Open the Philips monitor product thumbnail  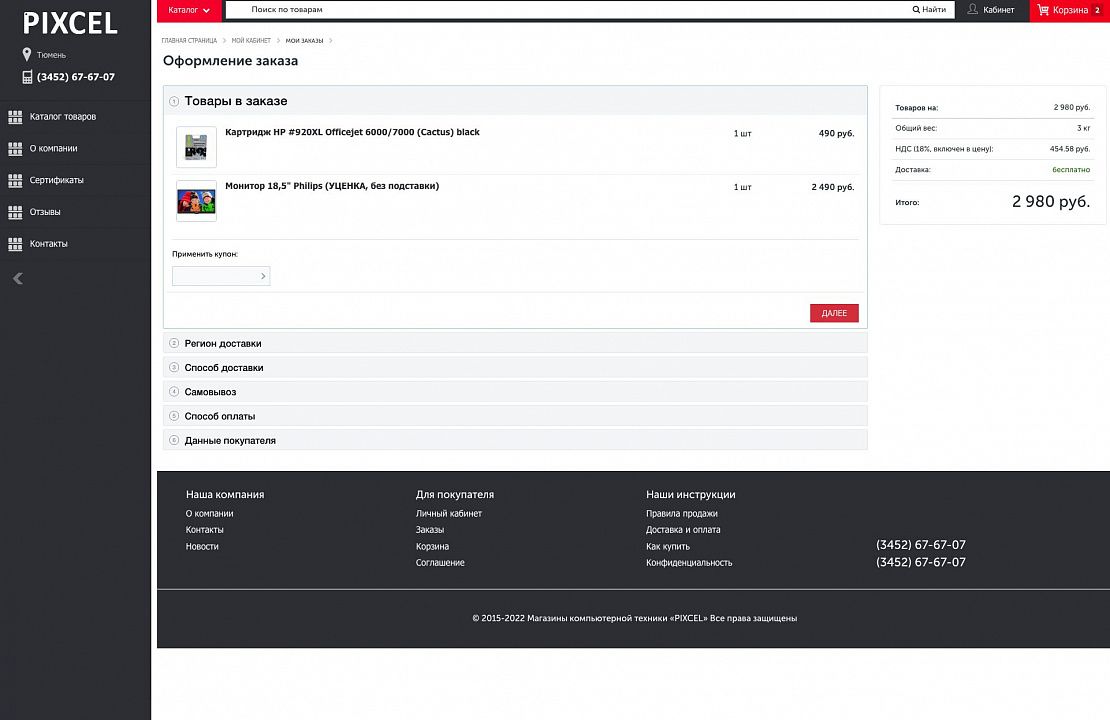196,201
